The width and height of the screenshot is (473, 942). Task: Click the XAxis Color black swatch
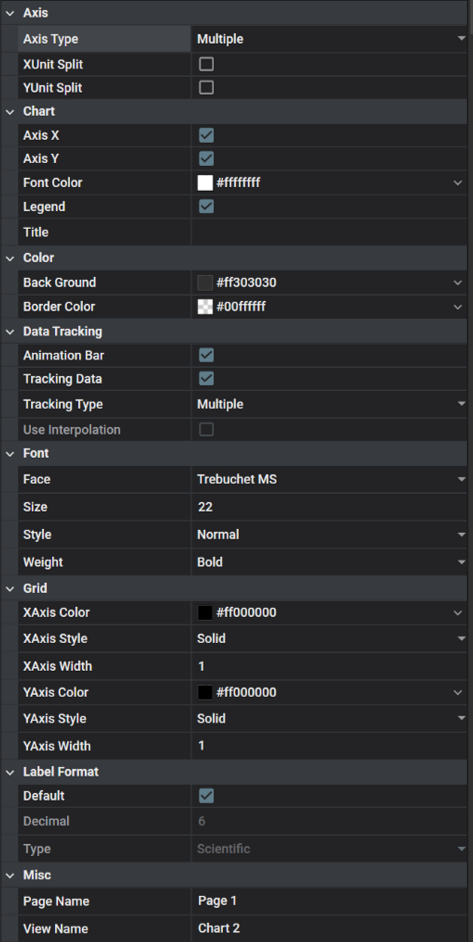(205, 613)
